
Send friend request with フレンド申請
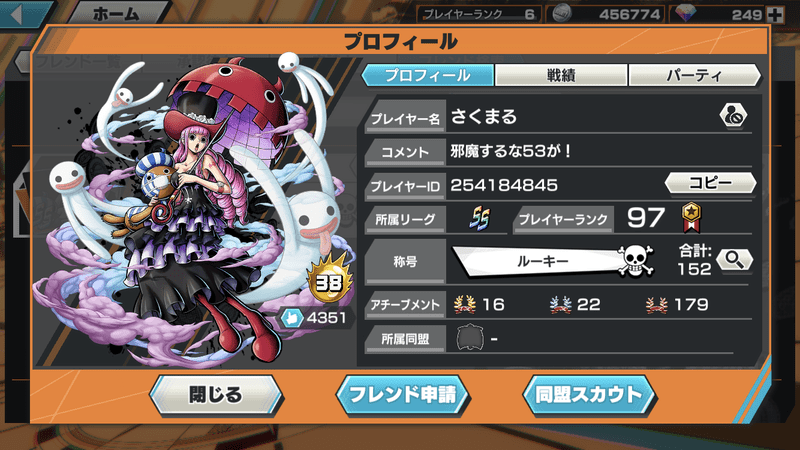click(403, 395)
